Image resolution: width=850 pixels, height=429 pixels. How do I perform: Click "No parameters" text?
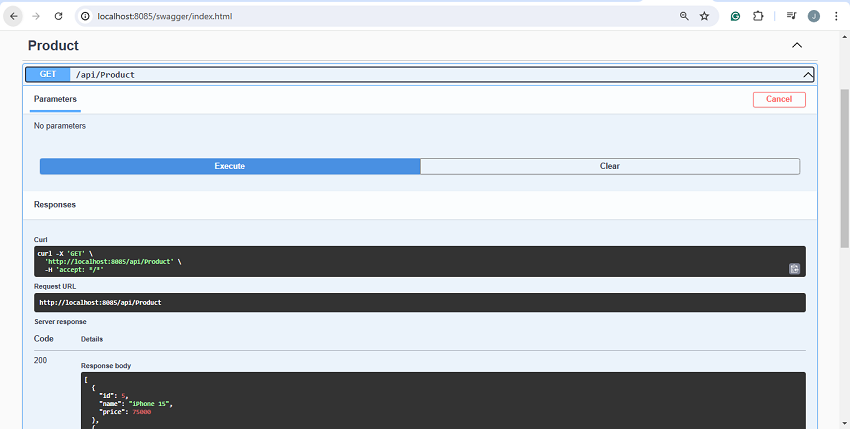60,126
